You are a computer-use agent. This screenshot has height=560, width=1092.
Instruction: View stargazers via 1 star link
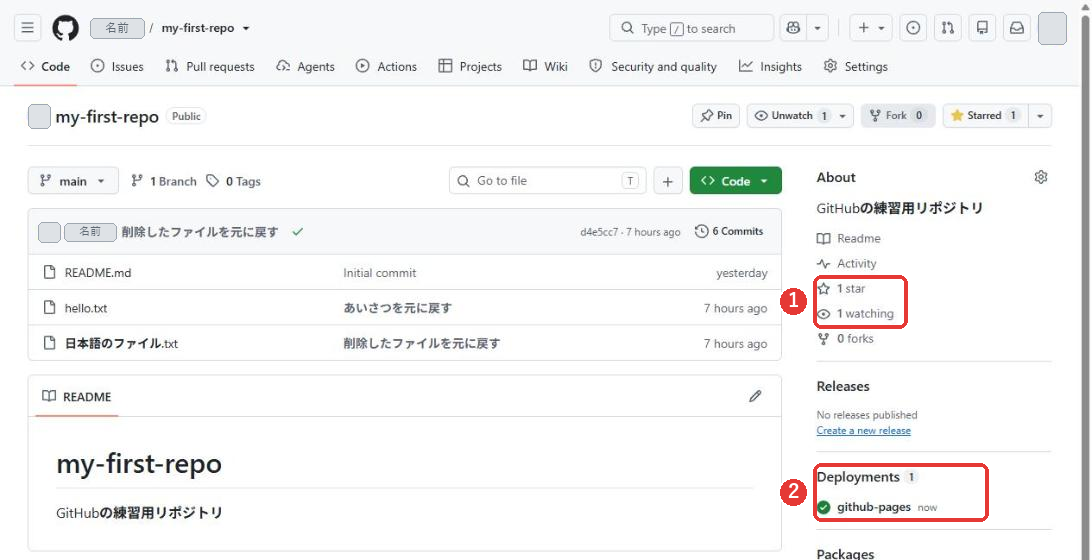pyautogui.click(x=841, y=288)
